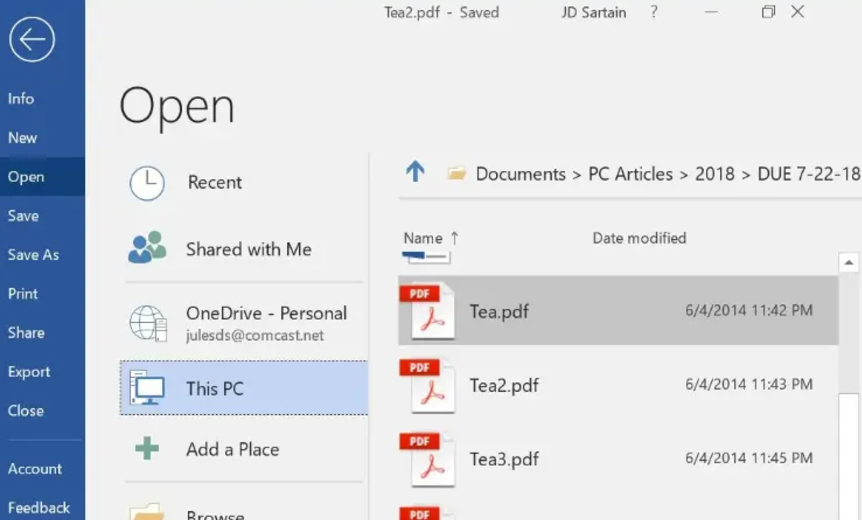
Task: Close the Word window
Action: coord(798,12)
